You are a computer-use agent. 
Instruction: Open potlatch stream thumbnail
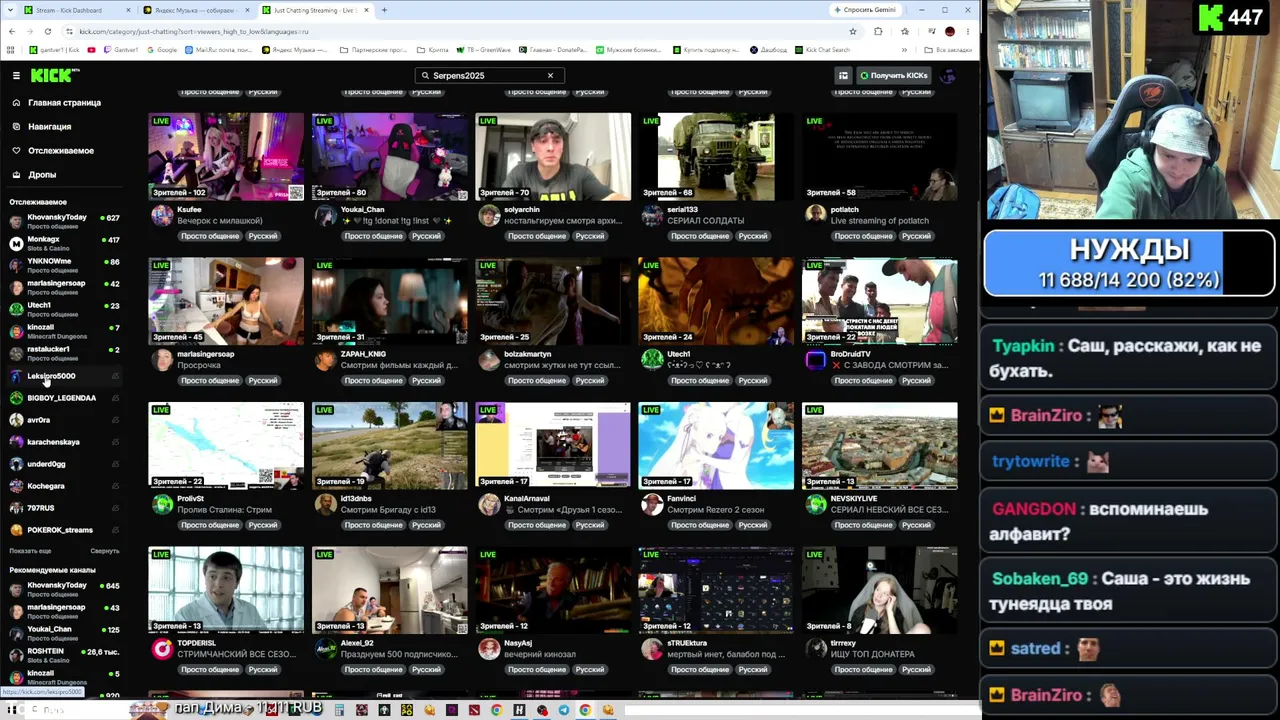(x=880, y=157)
